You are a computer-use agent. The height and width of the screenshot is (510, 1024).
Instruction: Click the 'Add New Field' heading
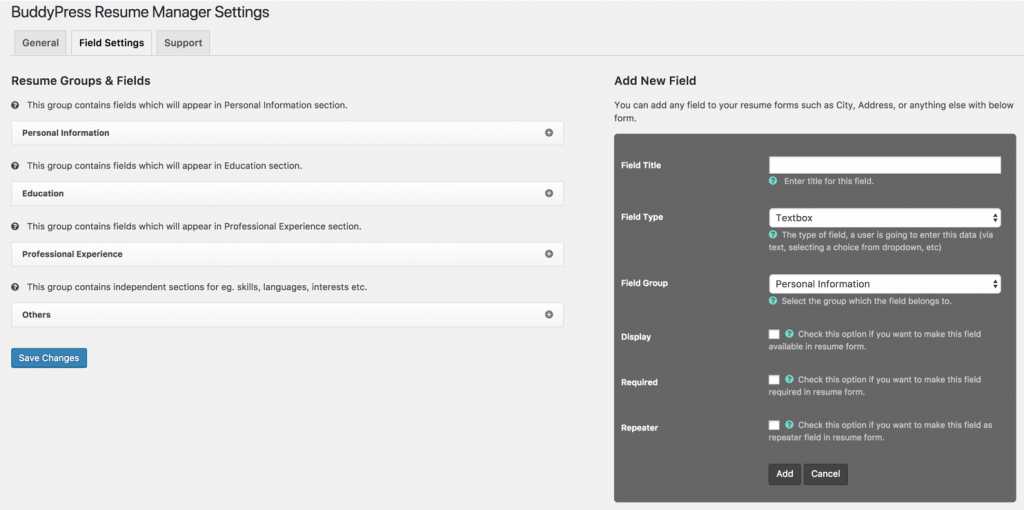(x=655, y=81)
